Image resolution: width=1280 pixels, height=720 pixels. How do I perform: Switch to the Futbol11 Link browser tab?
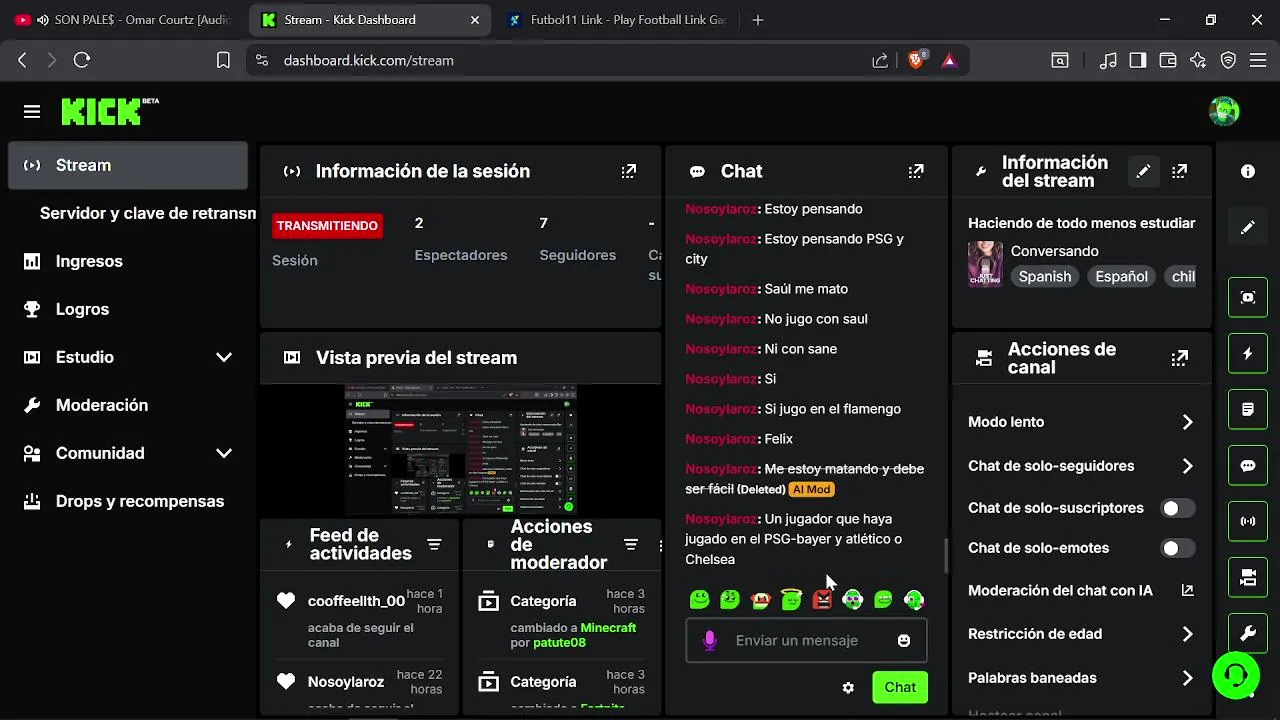click(616, 20)
